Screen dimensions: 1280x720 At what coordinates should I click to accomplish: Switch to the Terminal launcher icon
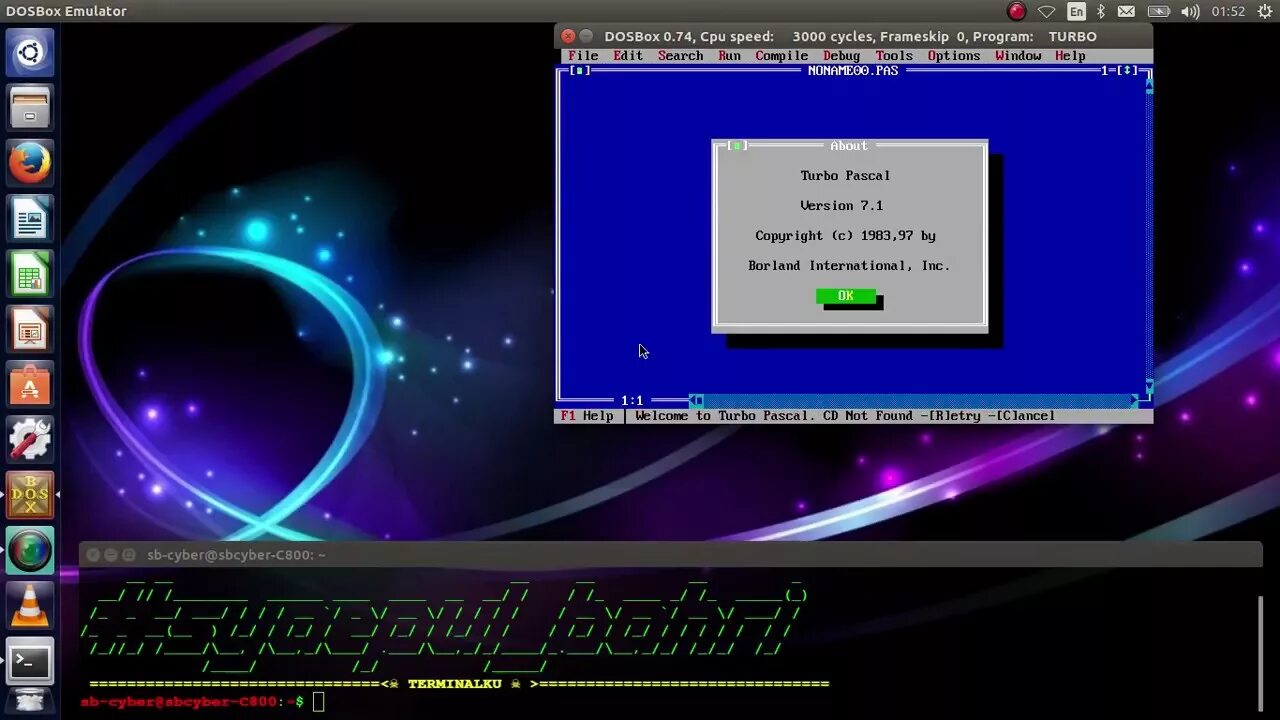[x=30, y=661]
